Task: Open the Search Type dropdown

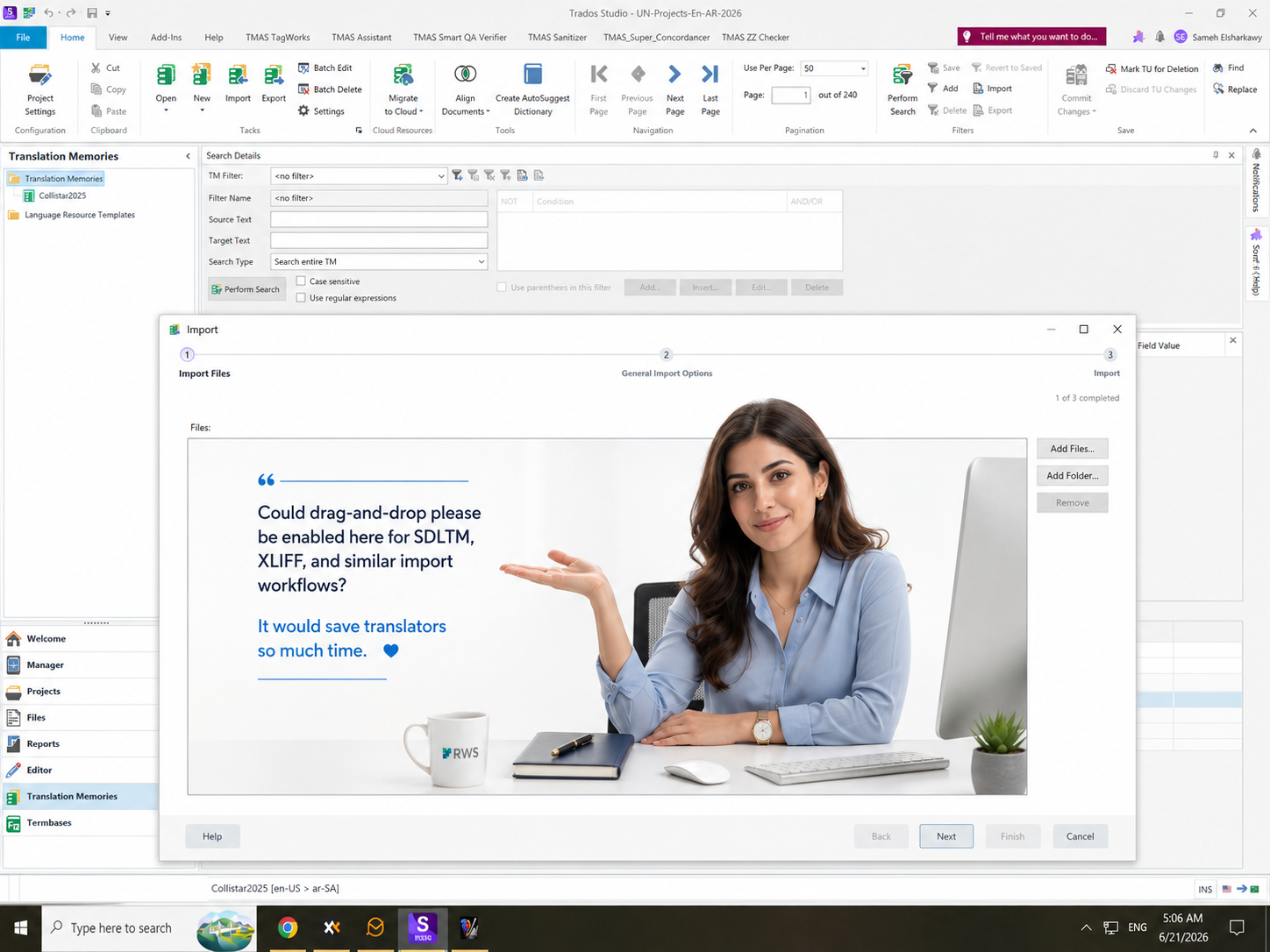Action: [481, 261]
